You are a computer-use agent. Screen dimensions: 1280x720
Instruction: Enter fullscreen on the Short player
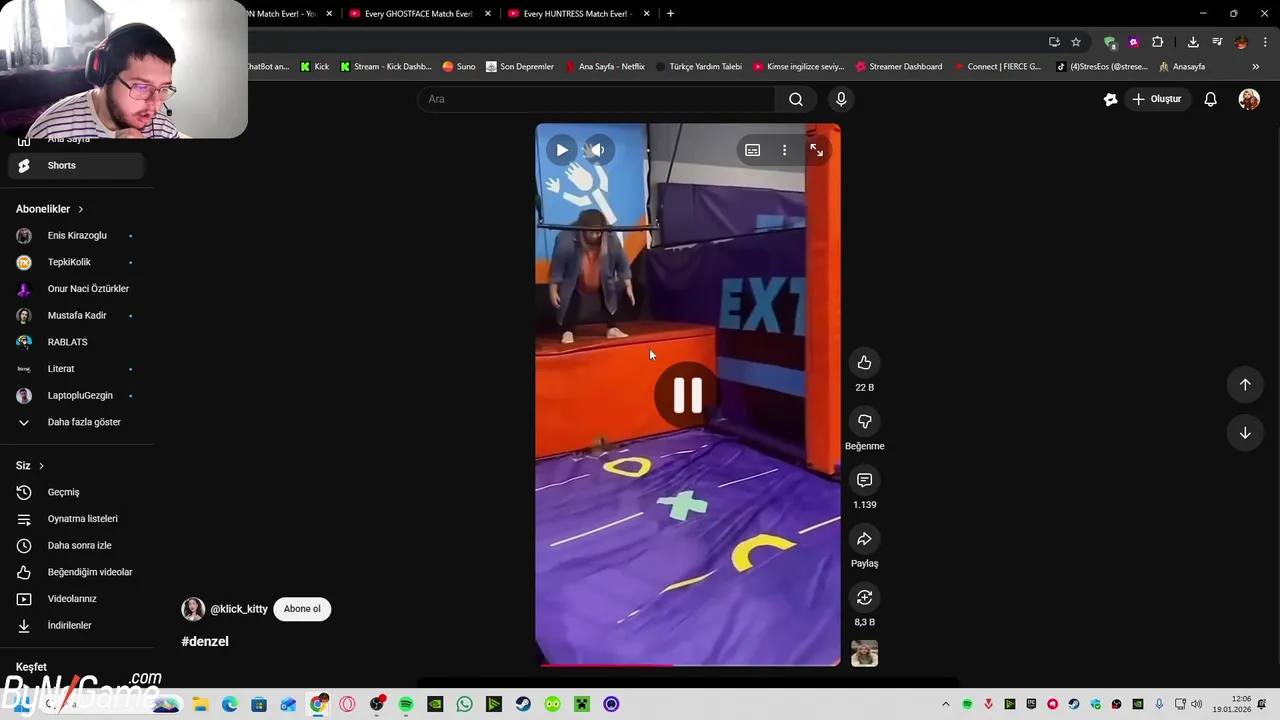(817, 150)
